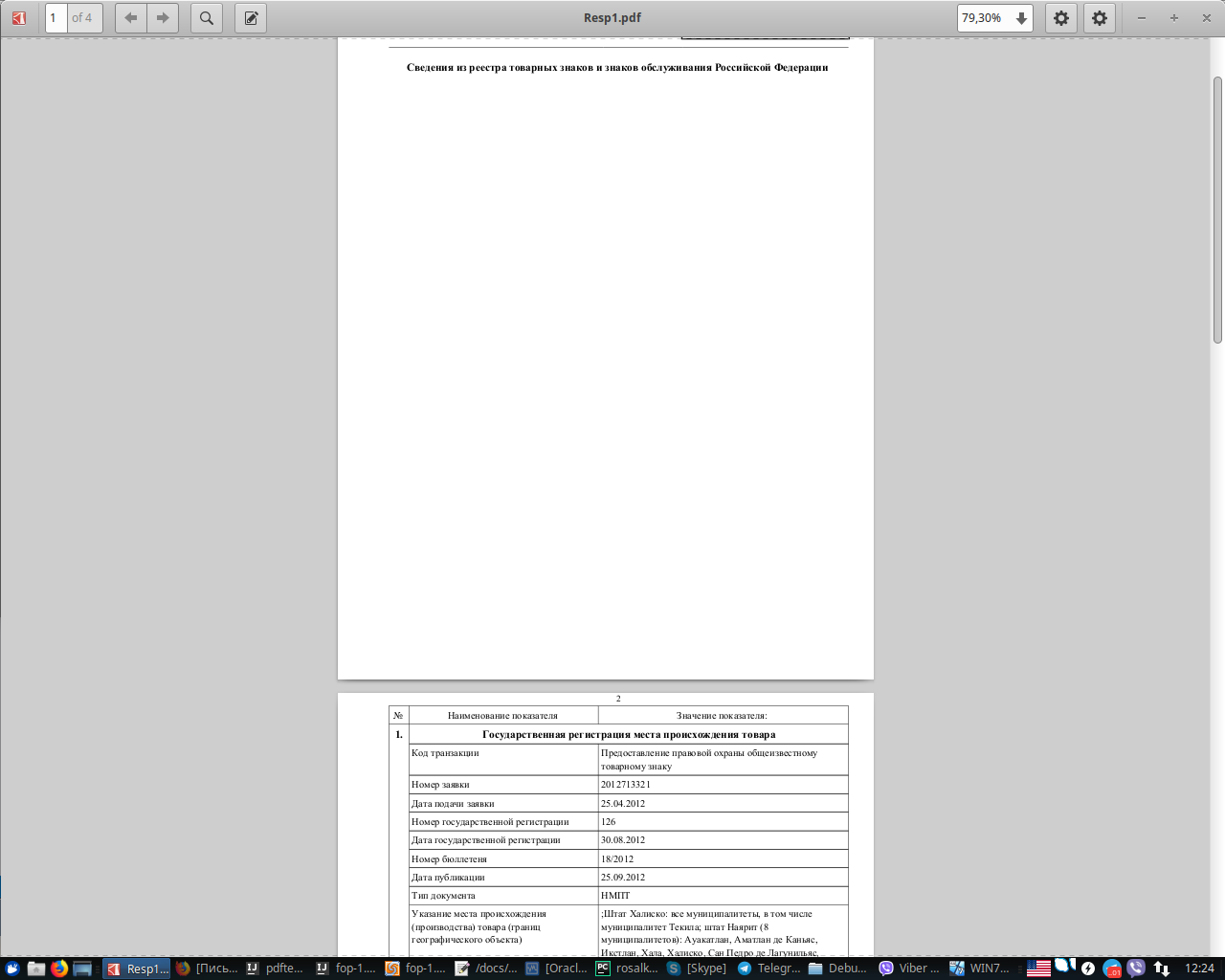
Task: Click table header 'Значение показателя:'
Action: click(x=722, y=716)
